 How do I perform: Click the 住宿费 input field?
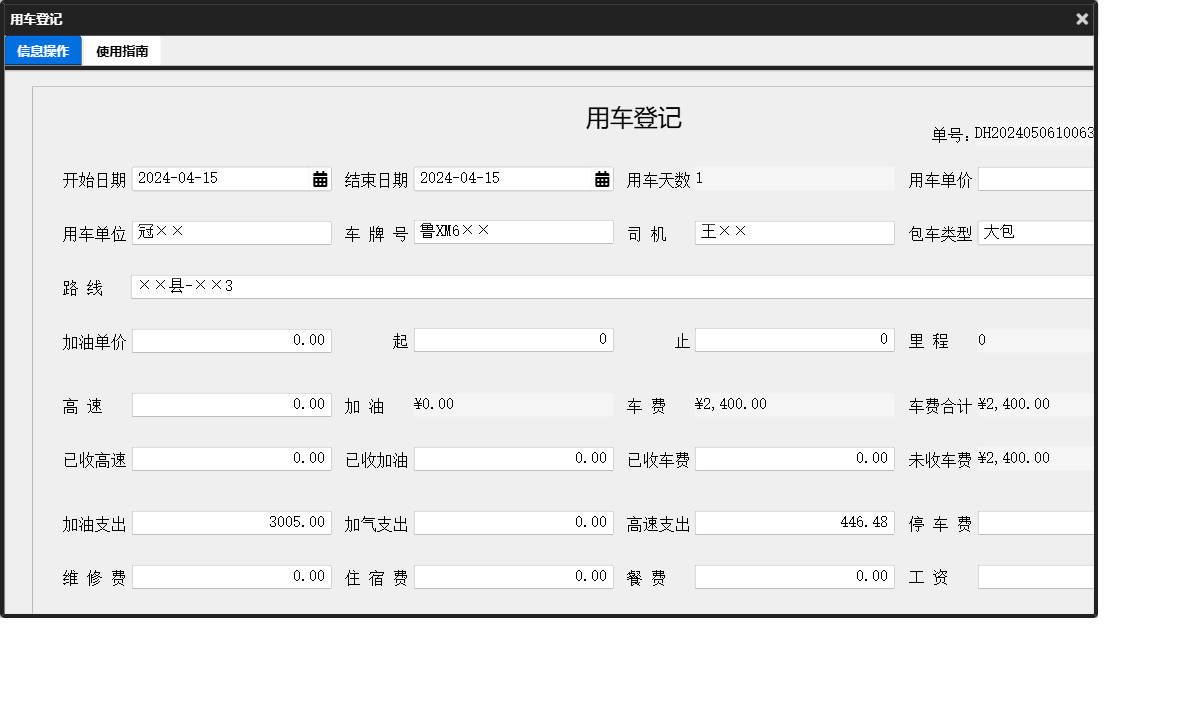[x=513, y=576]
